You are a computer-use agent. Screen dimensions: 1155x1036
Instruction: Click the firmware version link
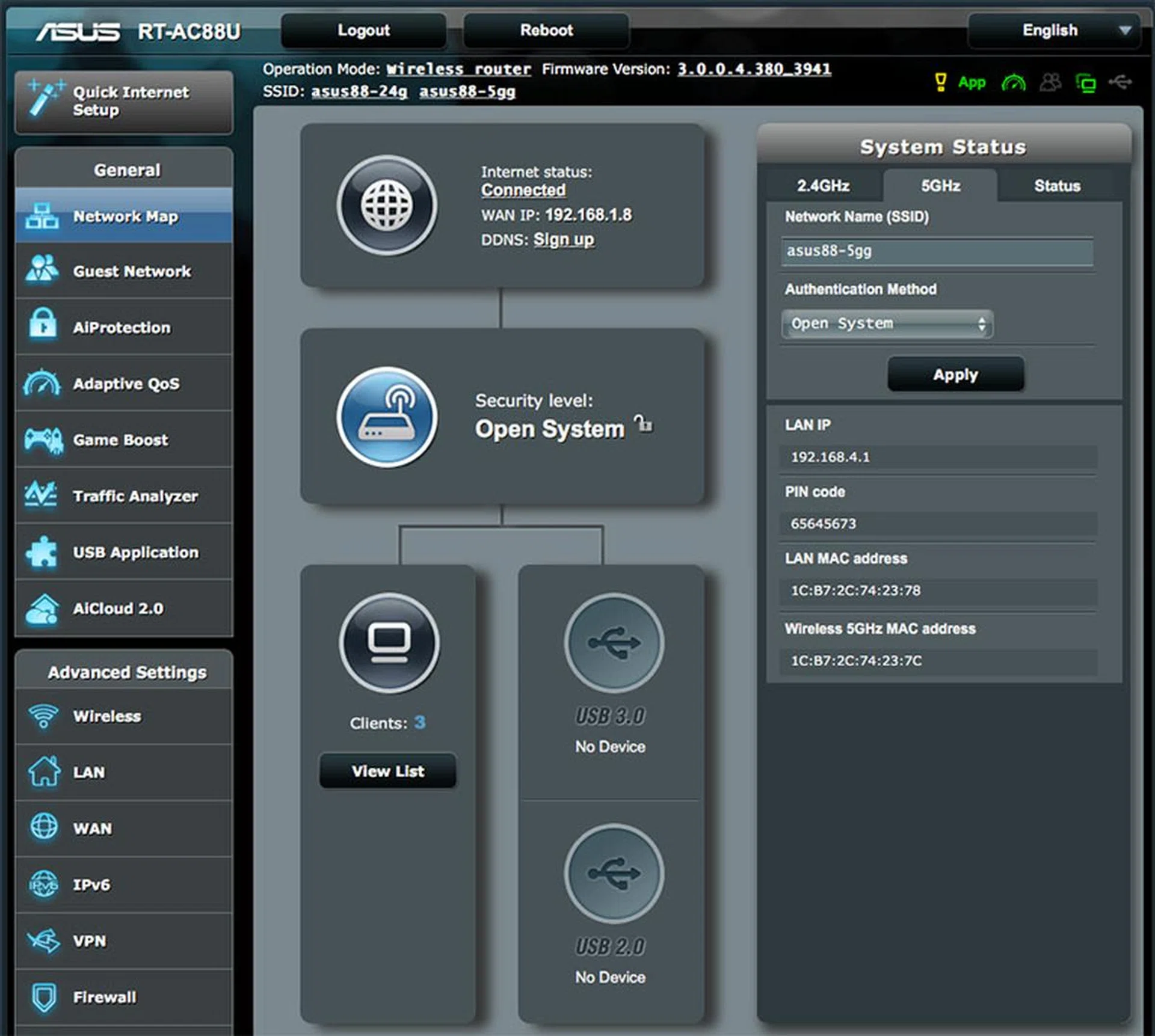point(754,69)
